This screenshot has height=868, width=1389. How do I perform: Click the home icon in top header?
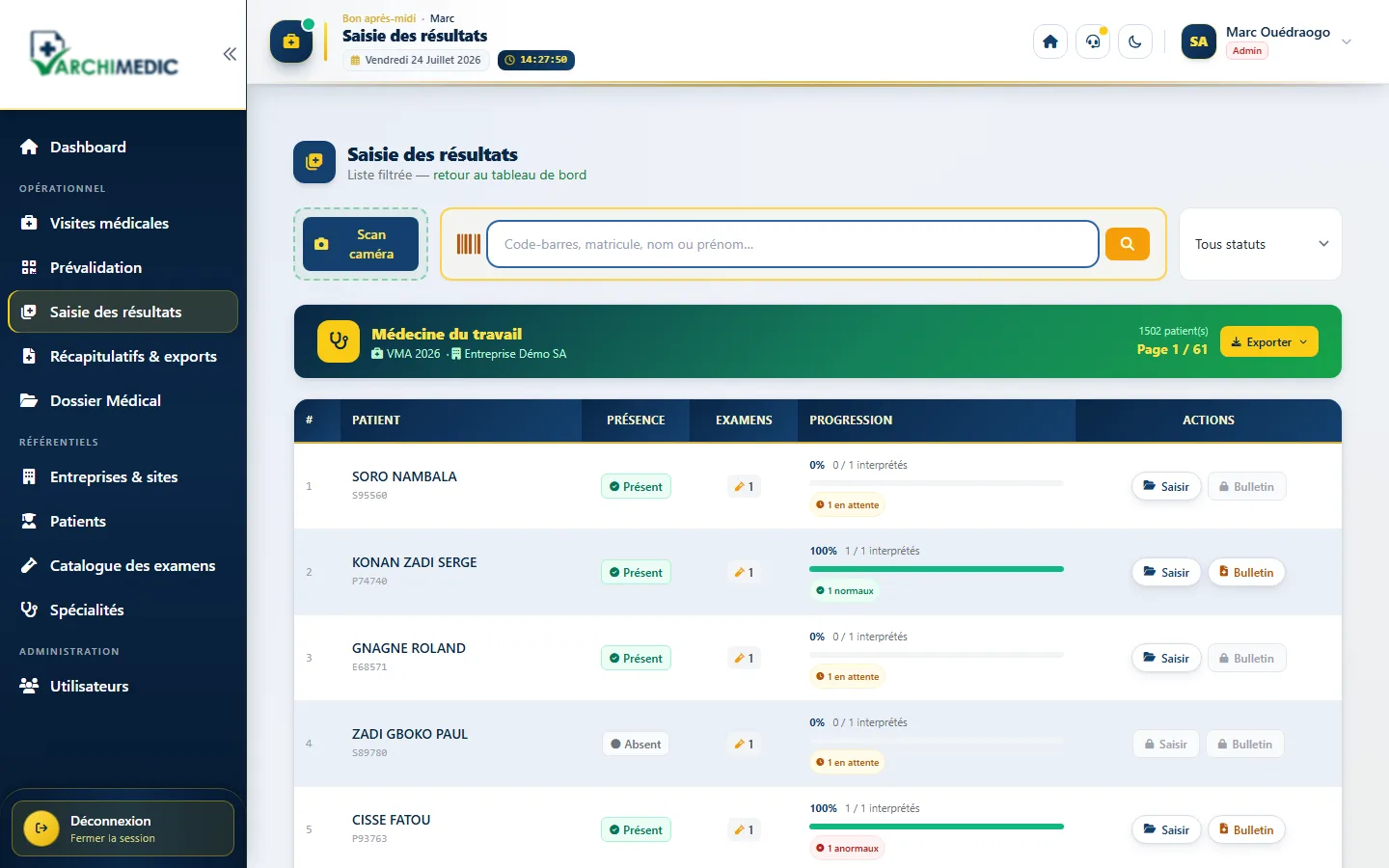tap(1050, 41)
